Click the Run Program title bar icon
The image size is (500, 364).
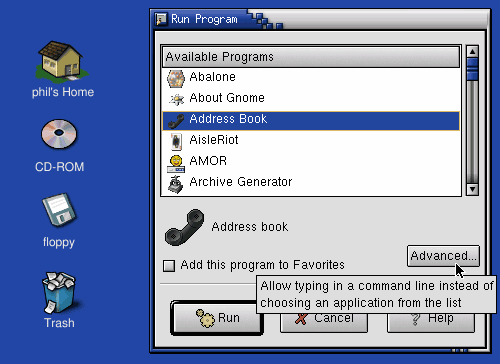161,19
